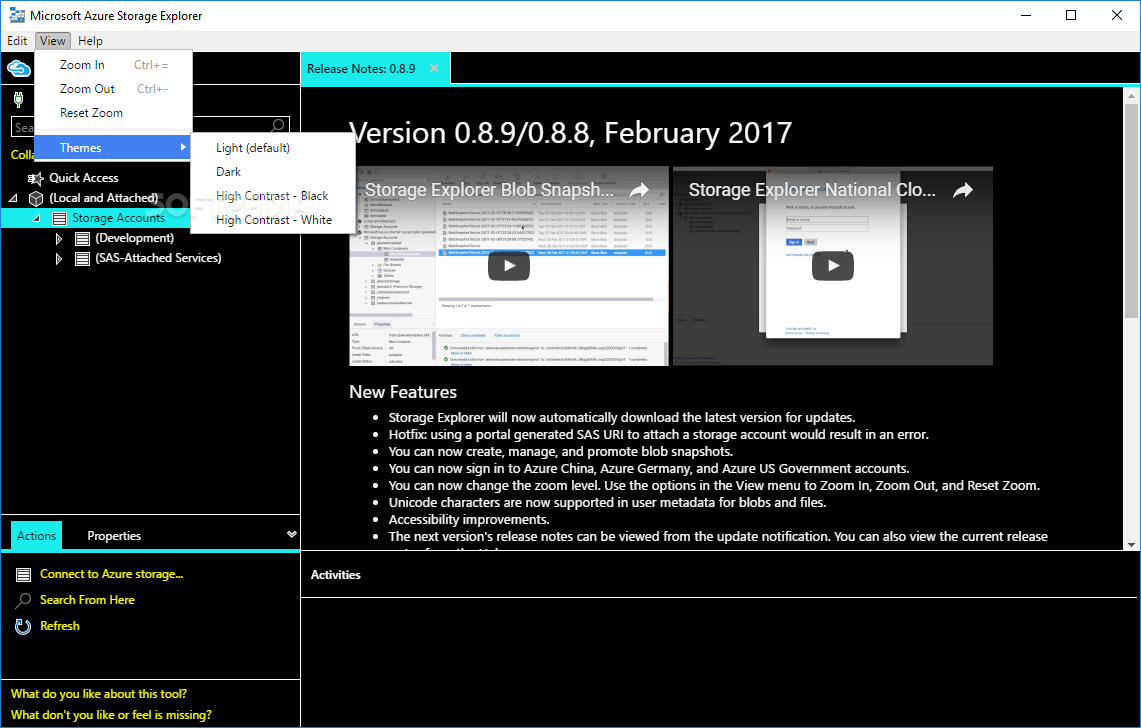
Task: Open Blob Snapshots video title link
Action: 489,190
